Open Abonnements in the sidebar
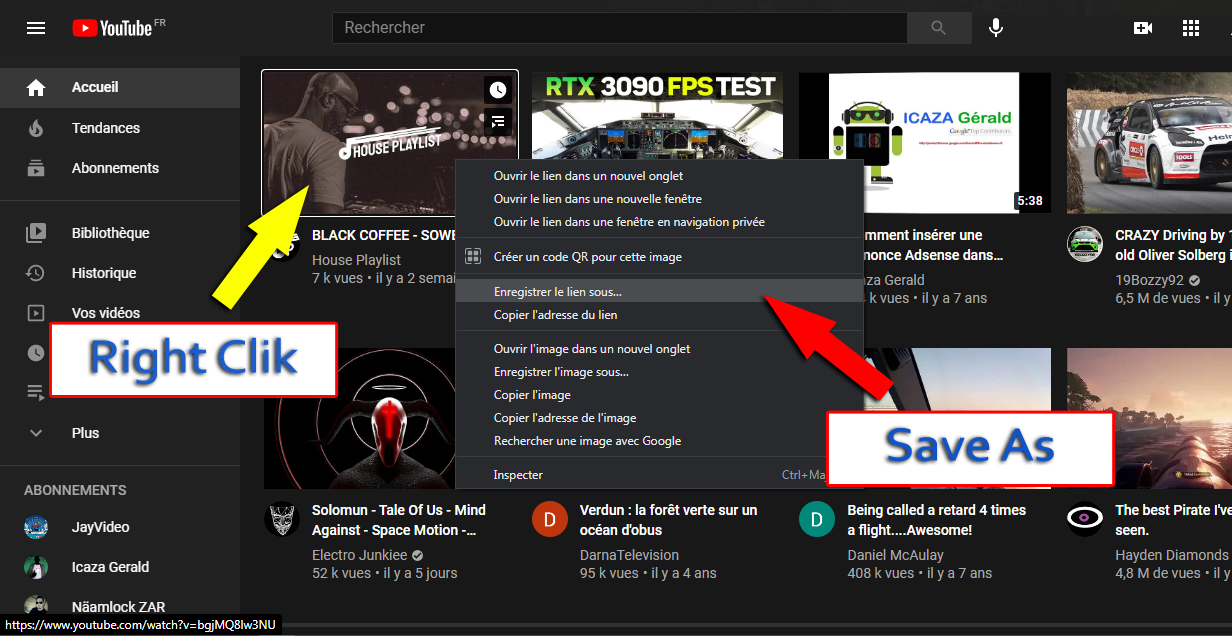This screenshot has width=1232, height=636. tap(115, 168)
